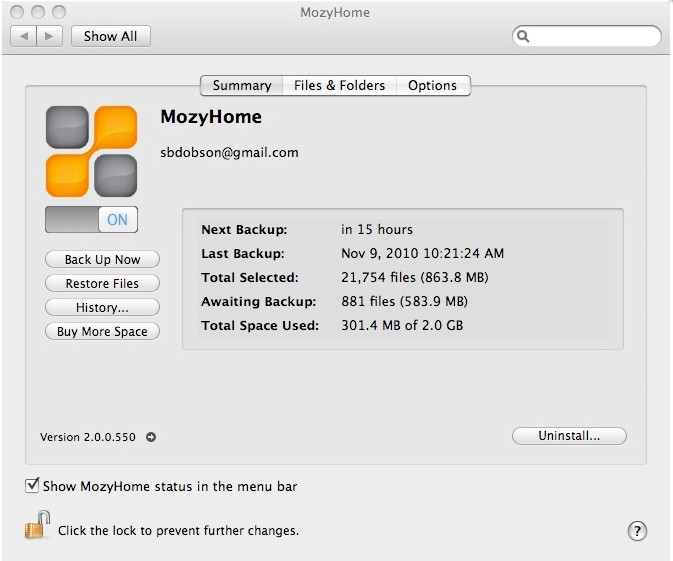Screen dimensions: 673x561
Task: Click the '21,754 files (863.8 MB)' value
Action: tap(415, 277)
